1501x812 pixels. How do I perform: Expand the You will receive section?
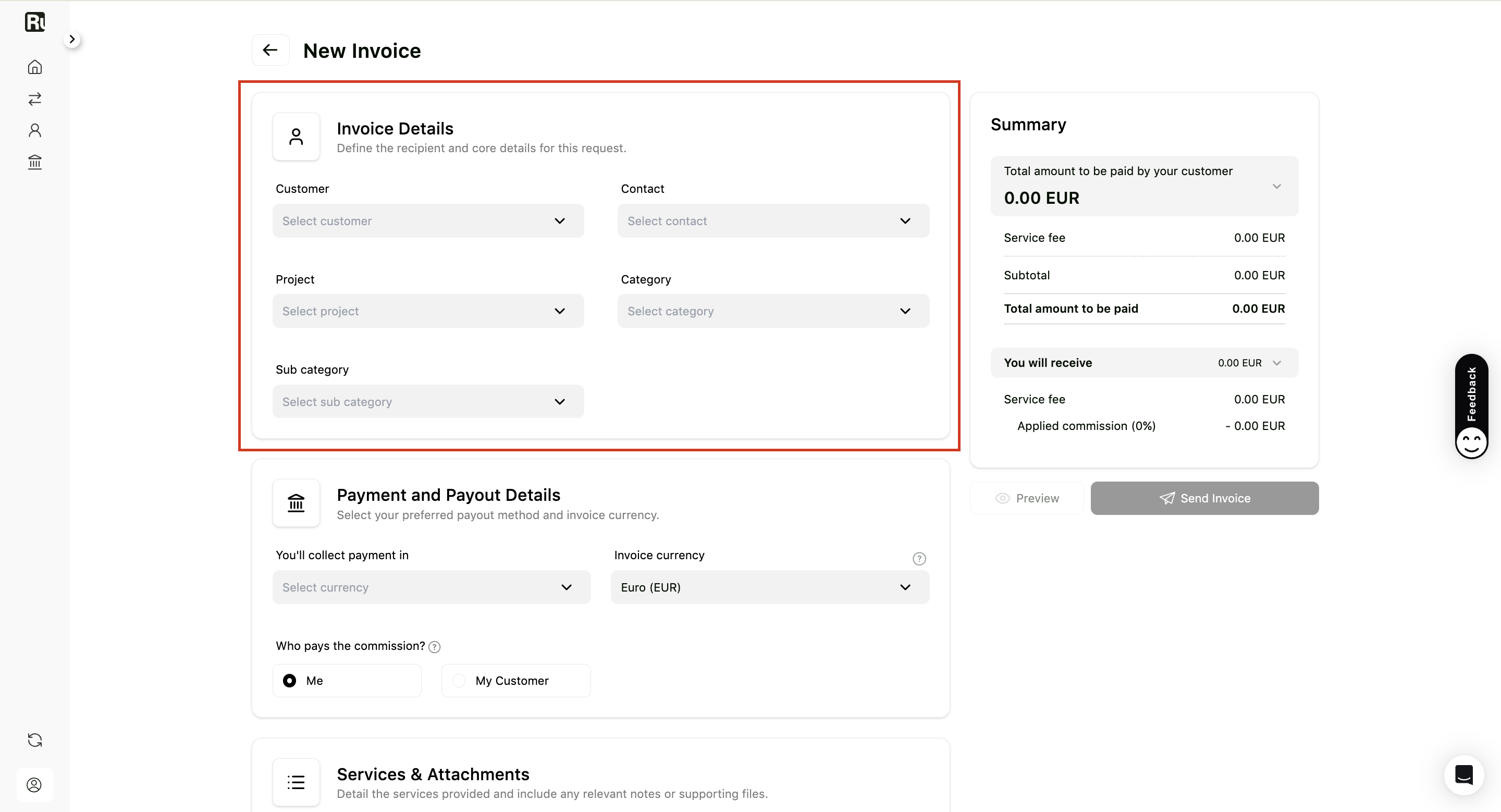pyautogui.click(x=1145, y=363)
